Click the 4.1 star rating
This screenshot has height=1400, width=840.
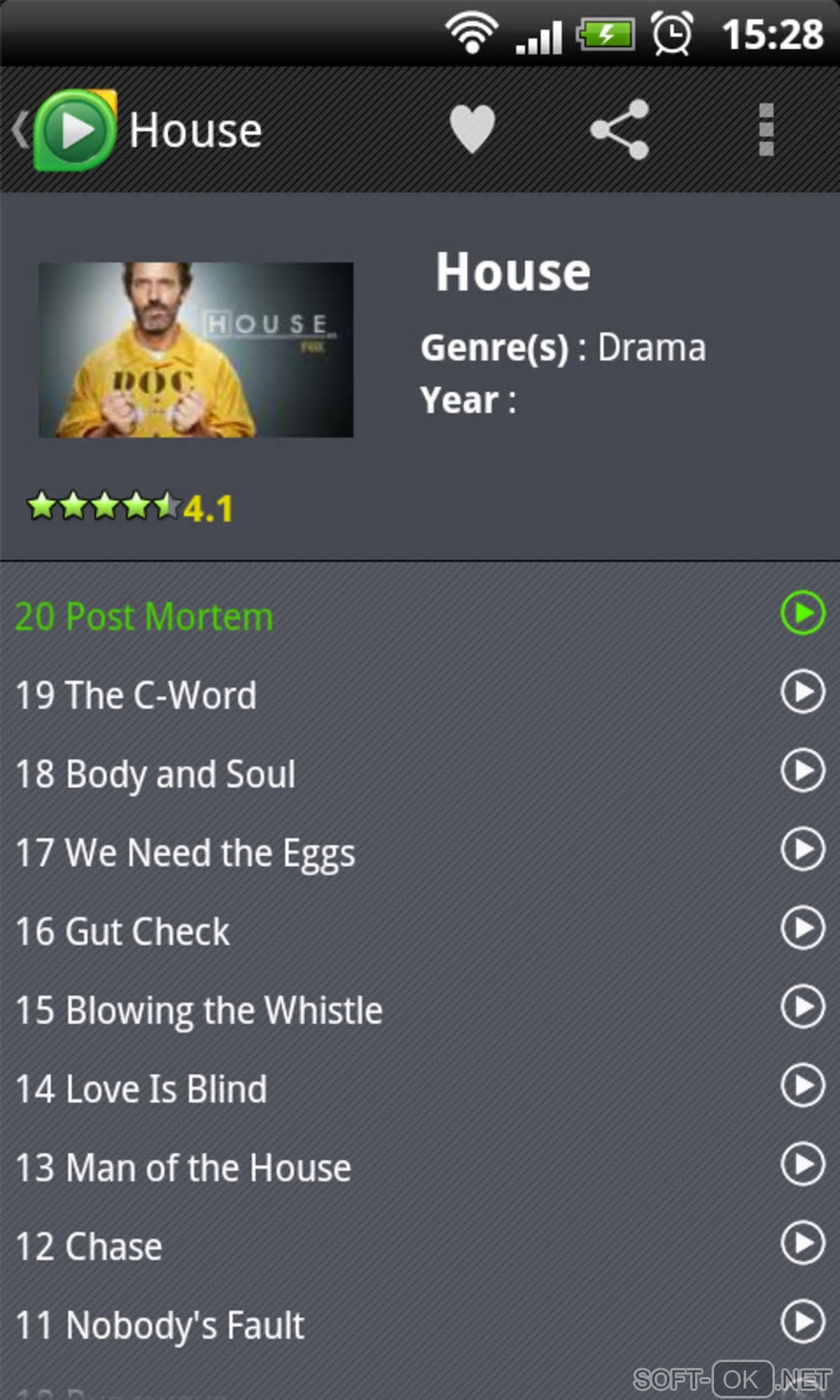click(x=130, y=507)
